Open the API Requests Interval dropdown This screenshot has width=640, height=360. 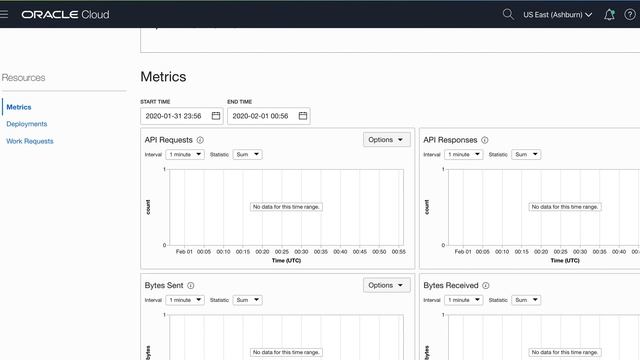(x=185, y=154)
